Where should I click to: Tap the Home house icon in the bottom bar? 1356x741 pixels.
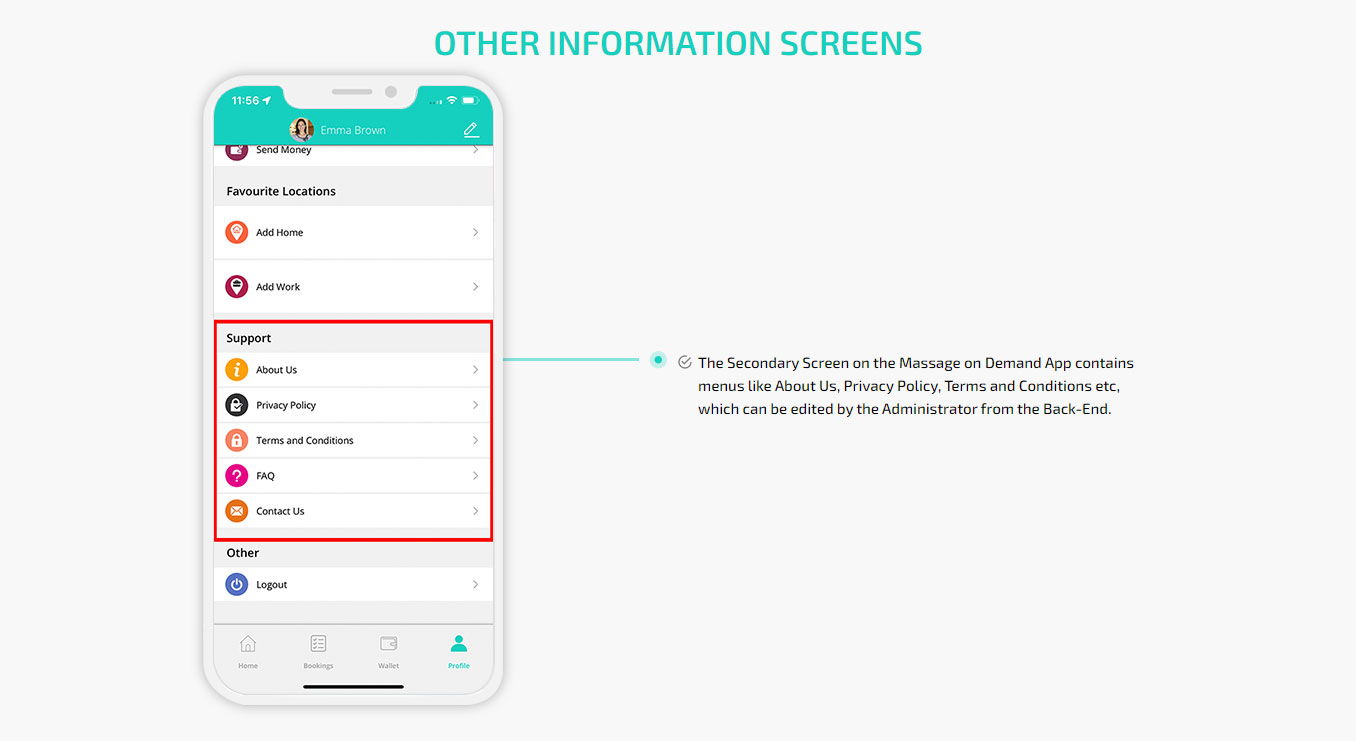248,644
